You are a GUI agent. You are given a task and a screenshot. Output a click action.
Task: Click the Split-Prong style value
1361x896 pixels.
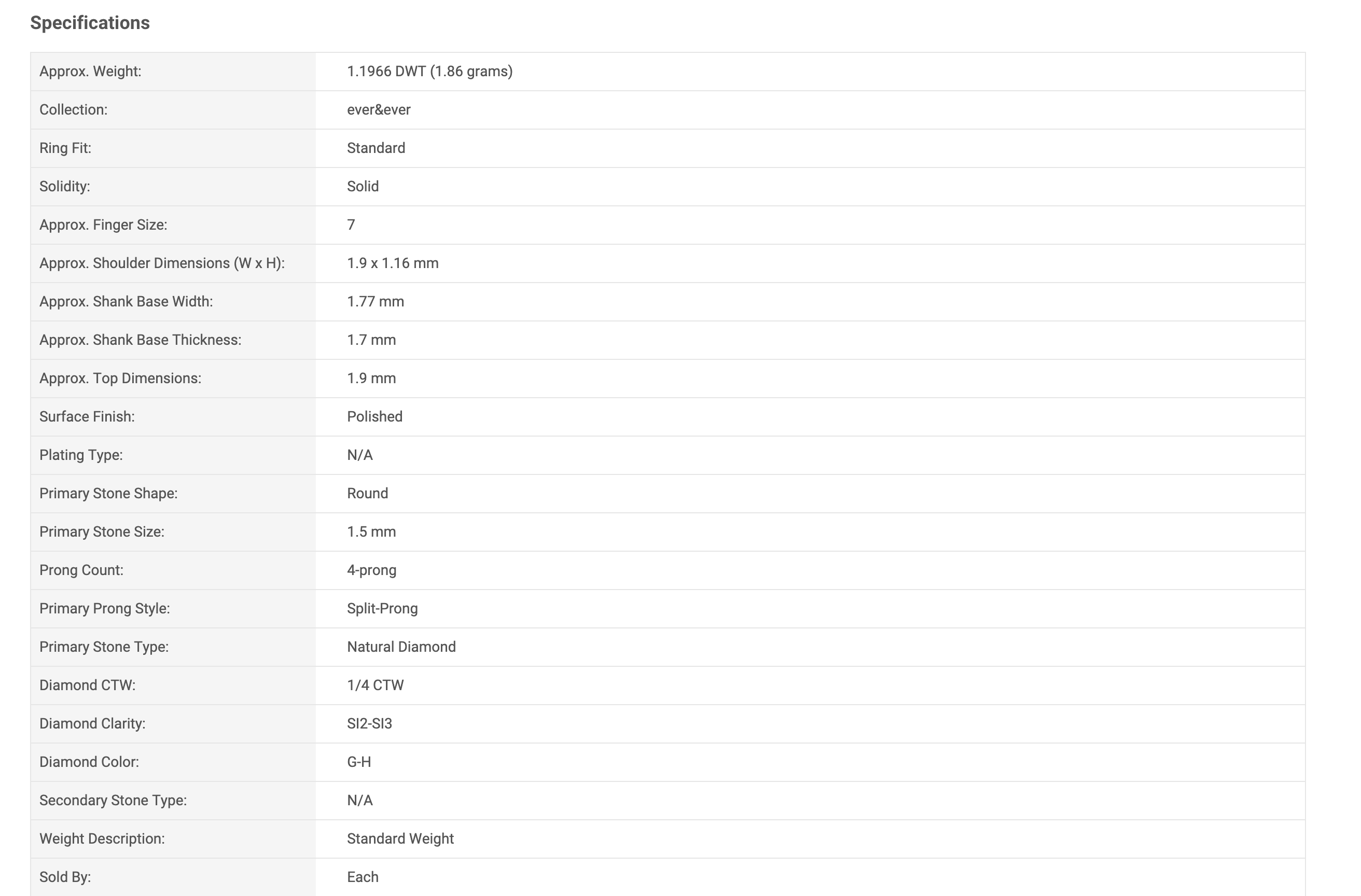[x=382, y=608]
